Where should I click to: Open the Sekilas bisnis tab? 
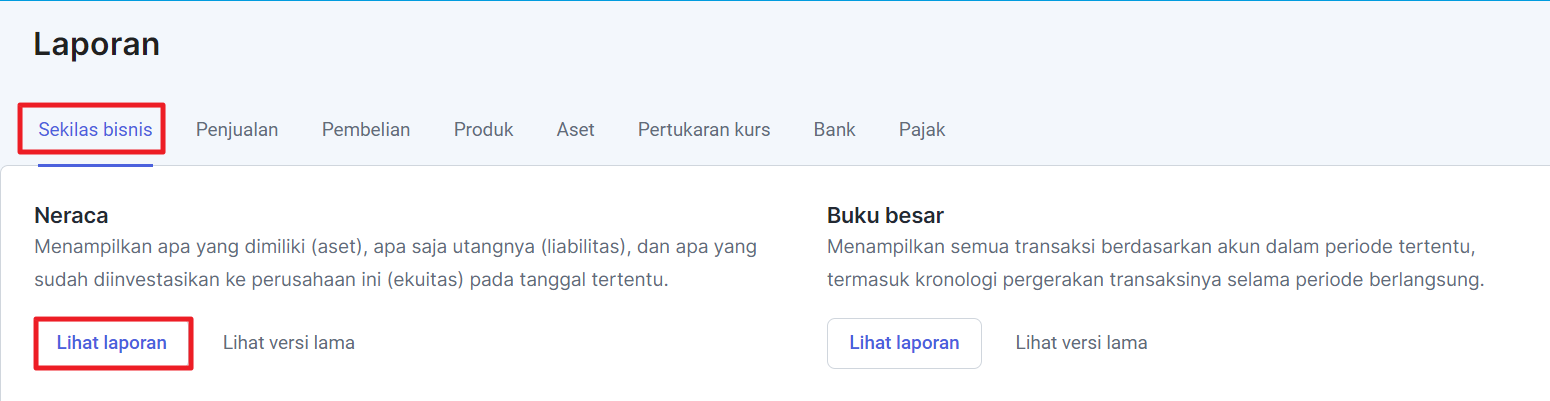coord(95,130)
